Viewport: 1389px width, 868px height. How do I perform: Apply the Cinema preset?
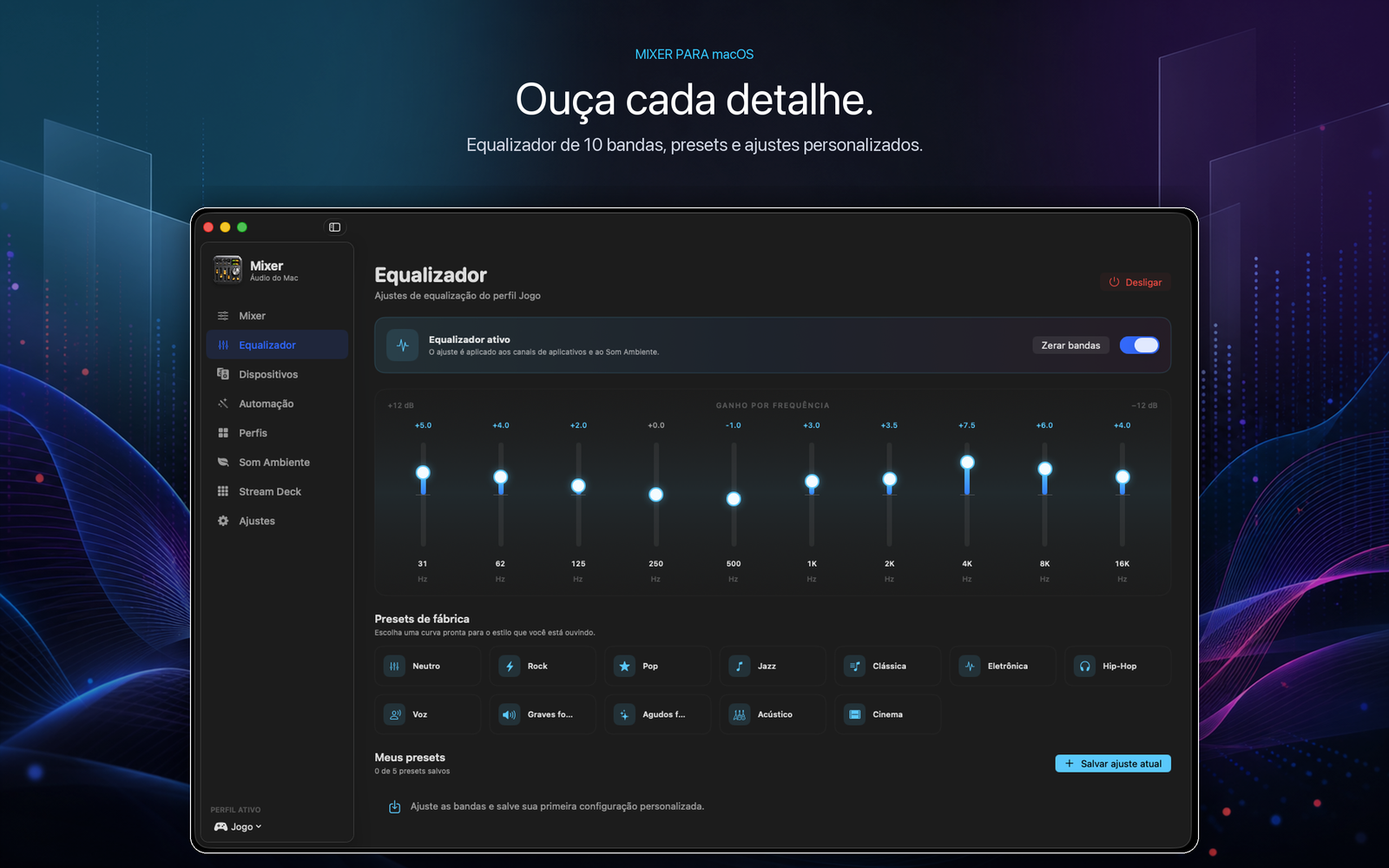(x=888, y=714)
